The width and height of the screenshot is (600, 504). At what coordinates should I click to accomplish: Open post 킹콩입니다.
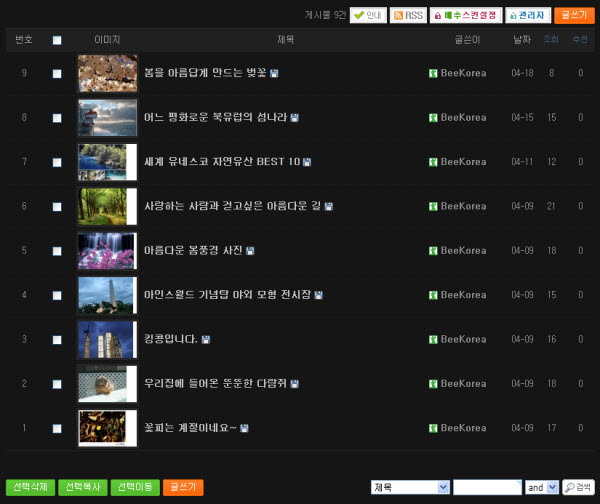171,339
